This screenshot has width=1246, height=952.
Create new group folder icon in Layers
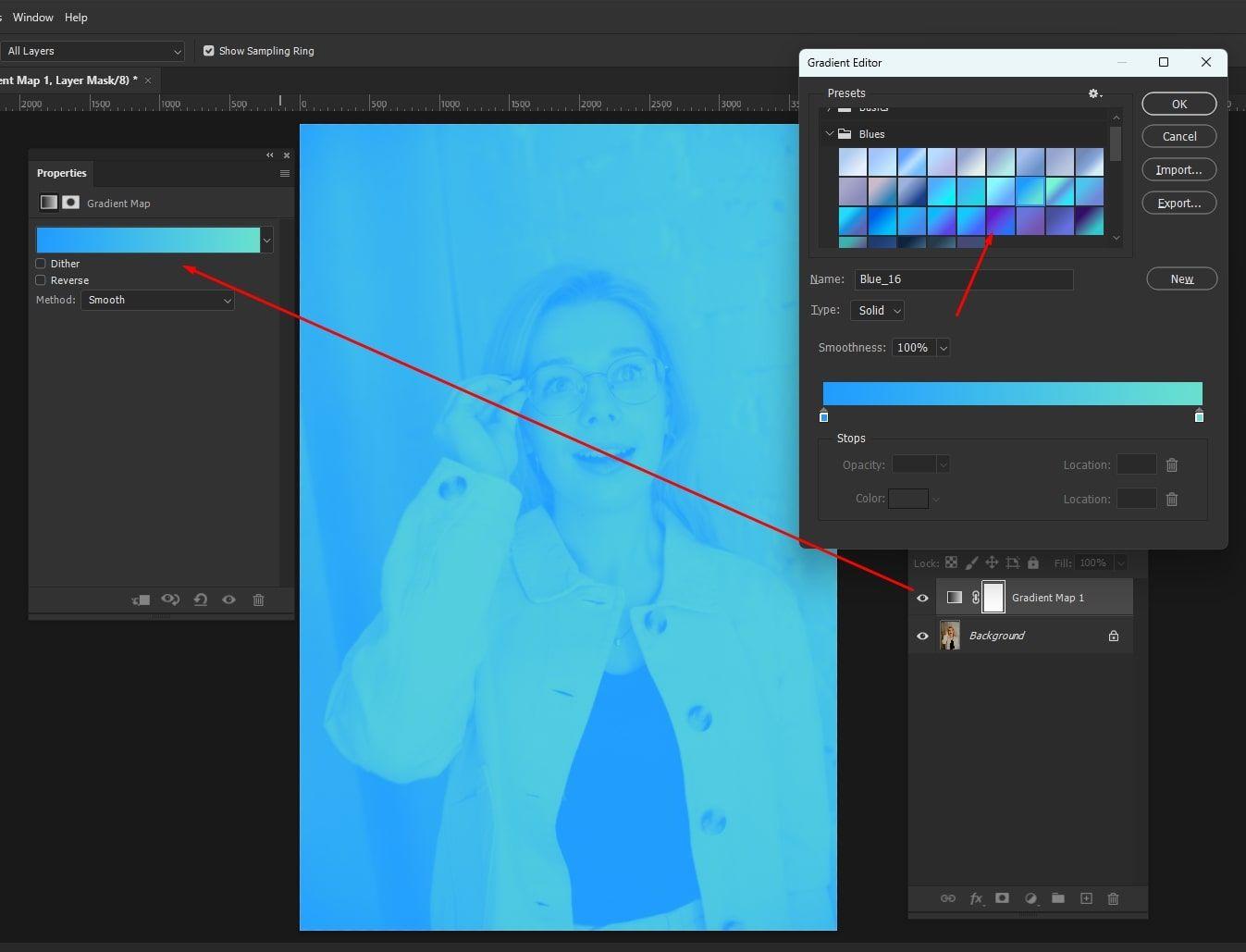tap(1058, 898)
